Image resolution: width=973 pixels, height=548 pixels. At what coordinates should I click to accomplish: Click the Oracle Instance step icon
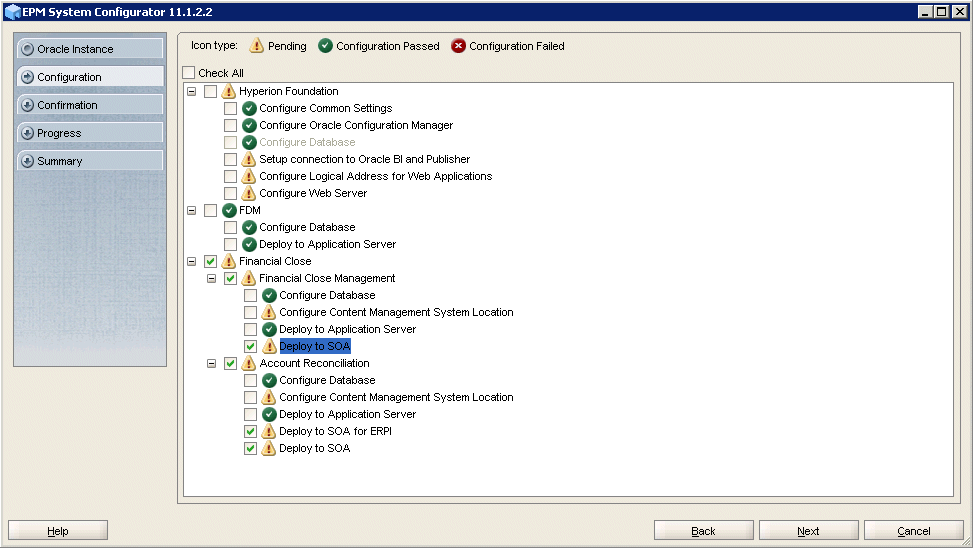point(27,49)
